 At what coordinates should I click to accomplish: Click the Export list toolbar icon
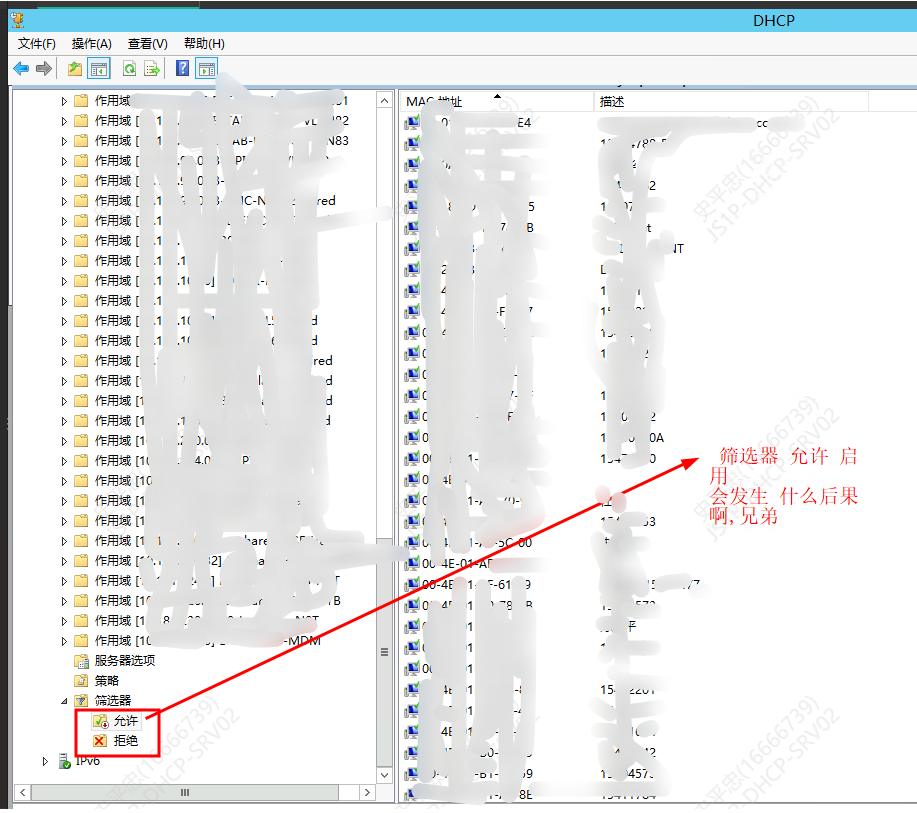[152, 69]
